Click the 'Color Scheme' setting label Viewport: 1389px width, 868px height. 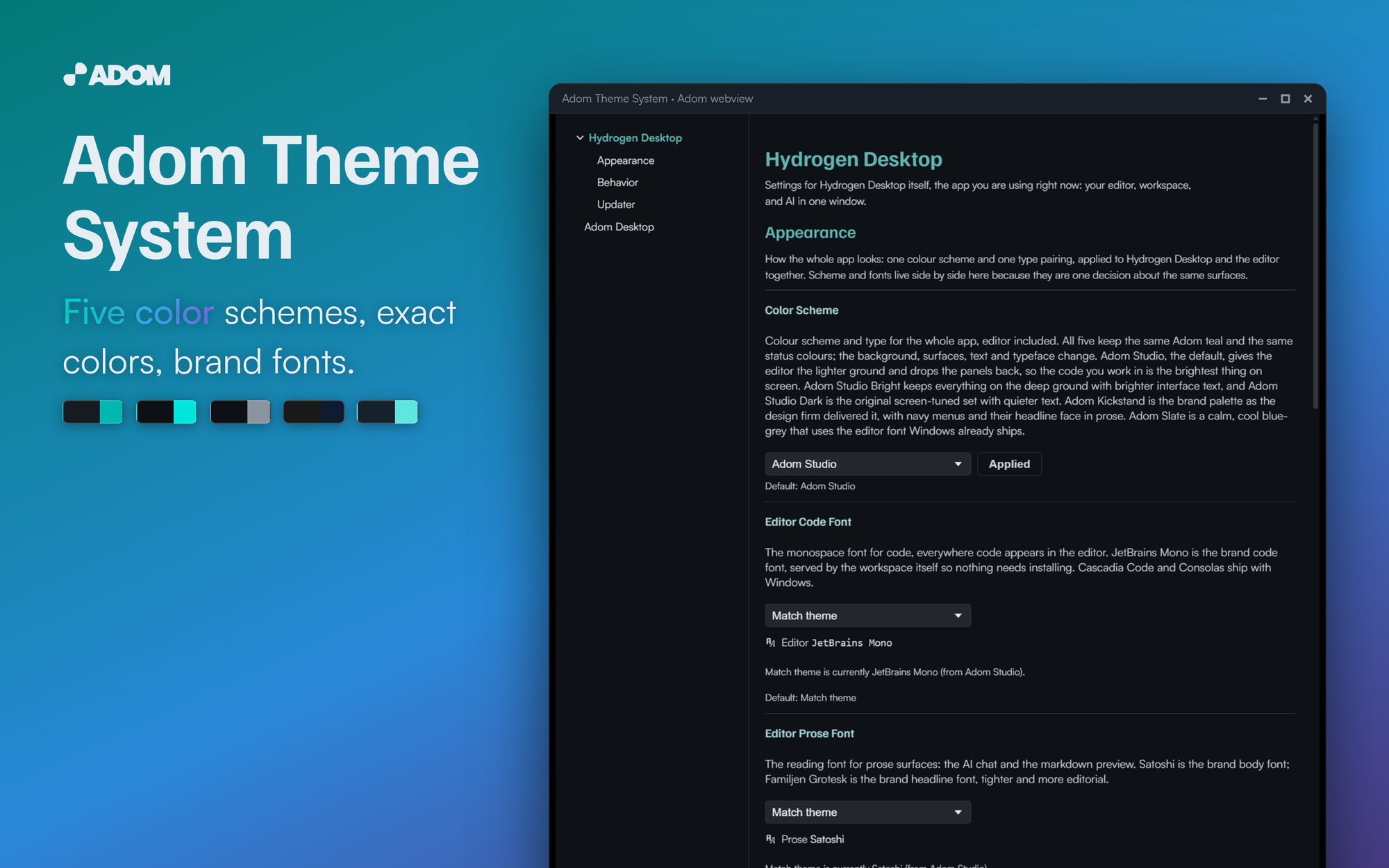(x=801, y=310)
